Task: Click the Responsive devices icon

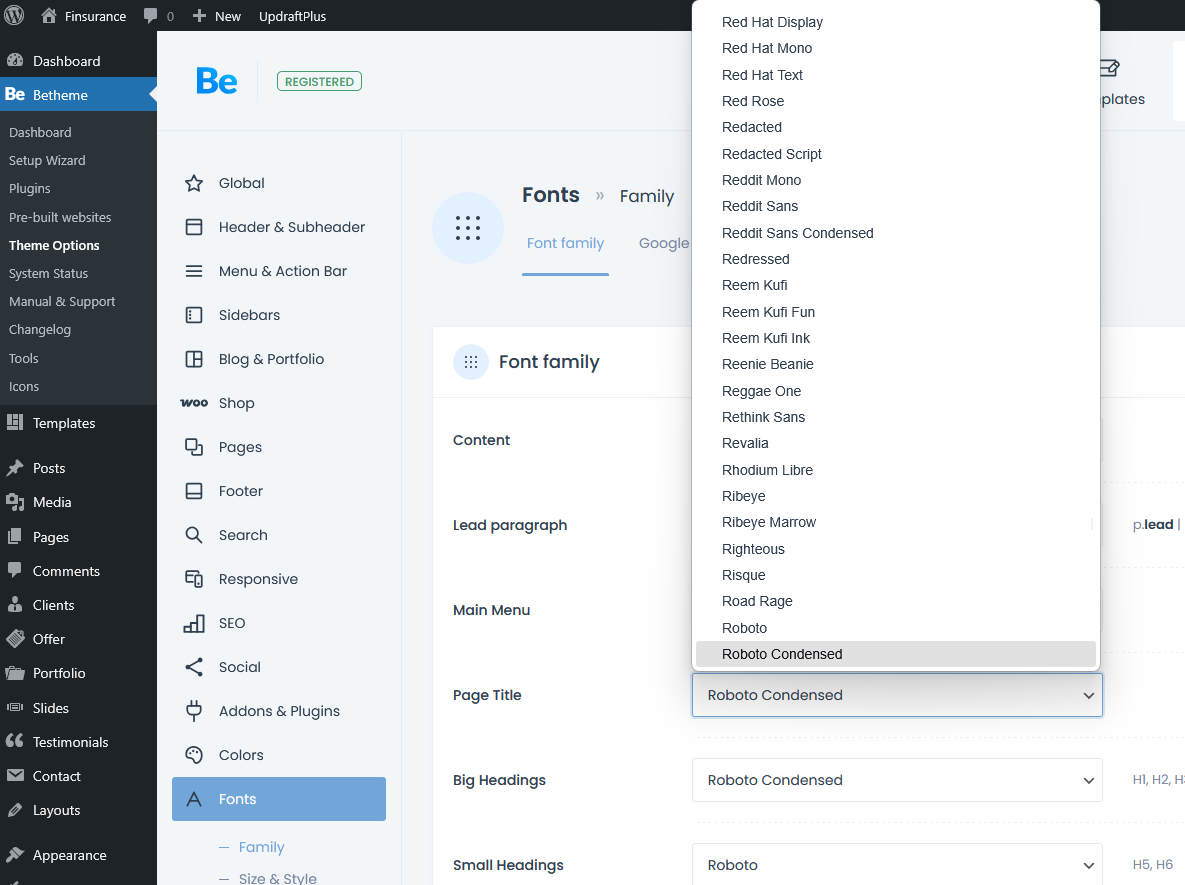Action: tap(194, 579)
